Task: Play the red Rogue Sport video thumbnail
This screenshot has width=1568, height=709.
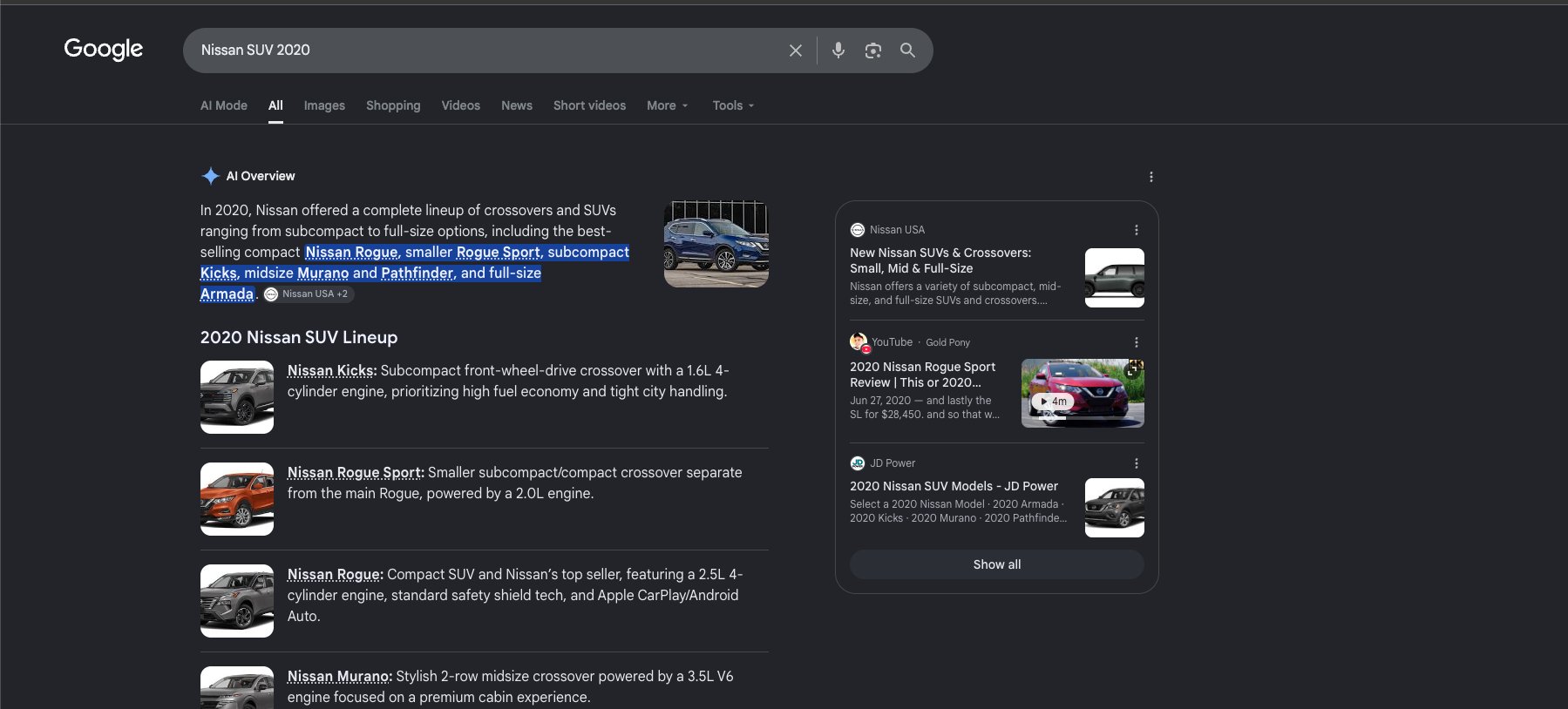Action: pos(1083,393)
